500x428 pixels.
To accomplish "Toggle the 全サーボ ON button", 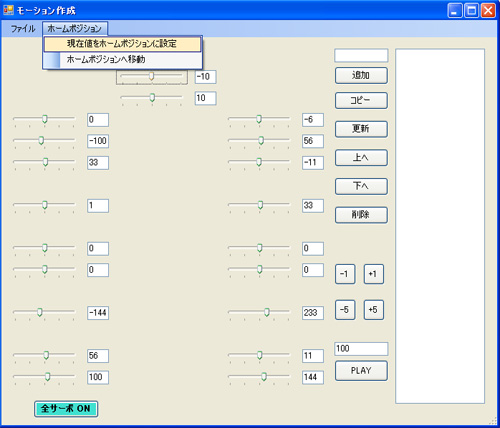I will pos(66,409).
